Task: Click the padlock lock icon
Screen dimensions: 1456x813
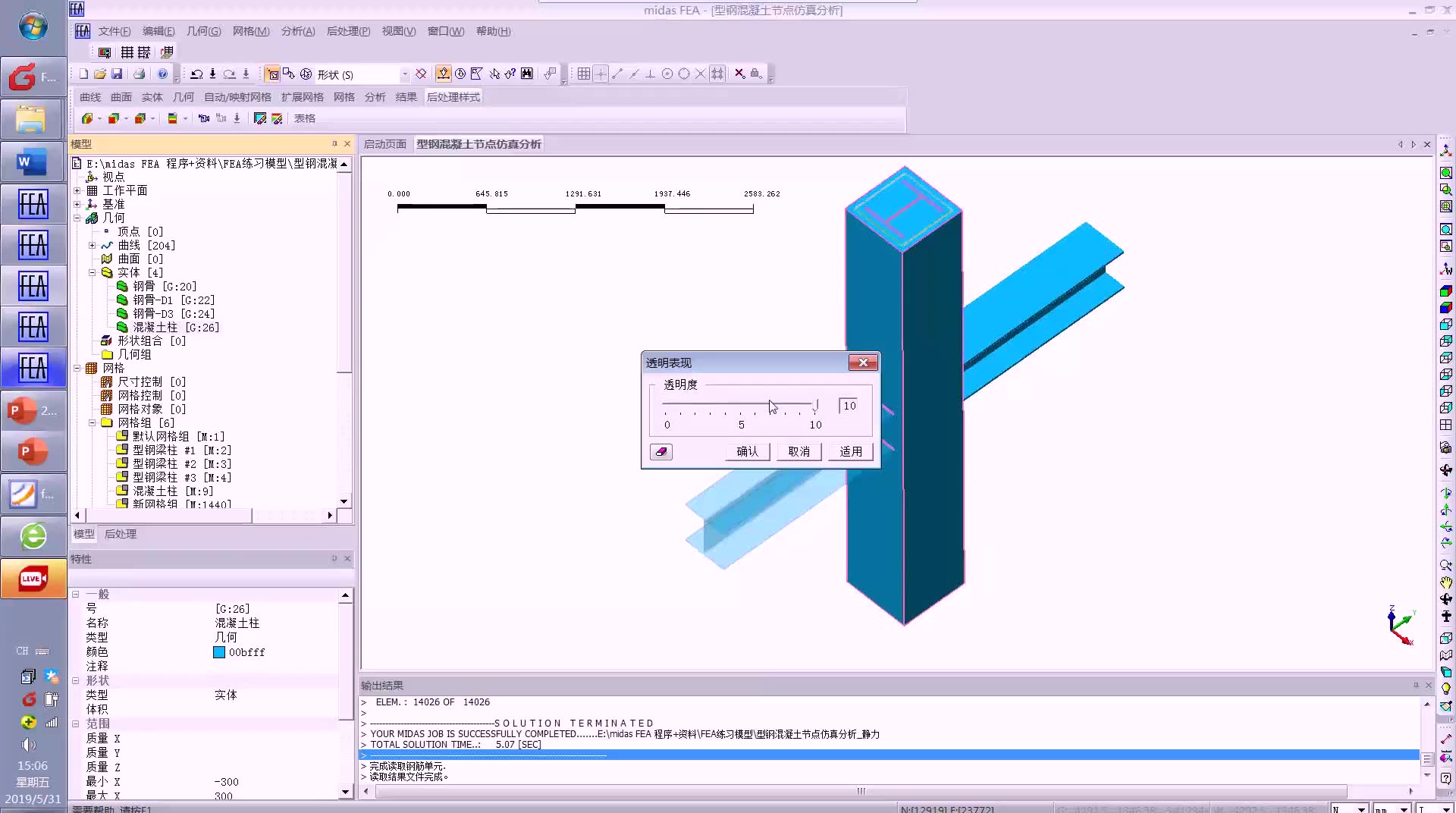Action: (x=756, y=74)
